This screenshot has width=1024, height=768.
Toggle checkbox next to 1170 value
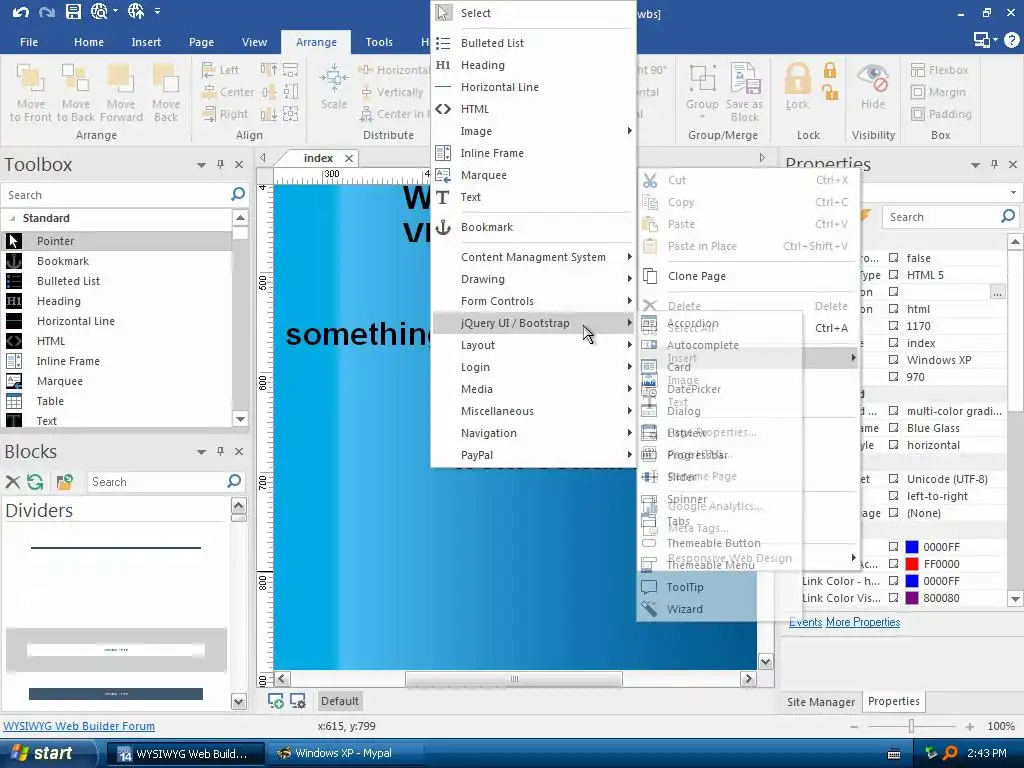click(893, 326)
